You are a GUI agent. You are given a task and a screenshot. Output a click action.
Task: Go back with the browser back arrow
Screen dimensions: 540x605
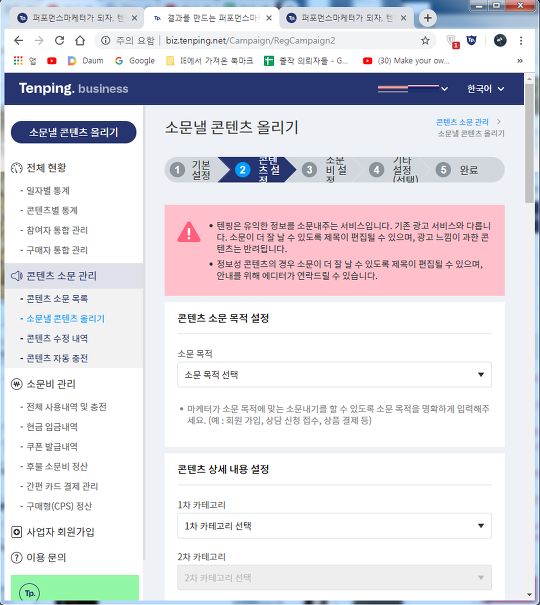pyautogui.click(x=18, y=40)
